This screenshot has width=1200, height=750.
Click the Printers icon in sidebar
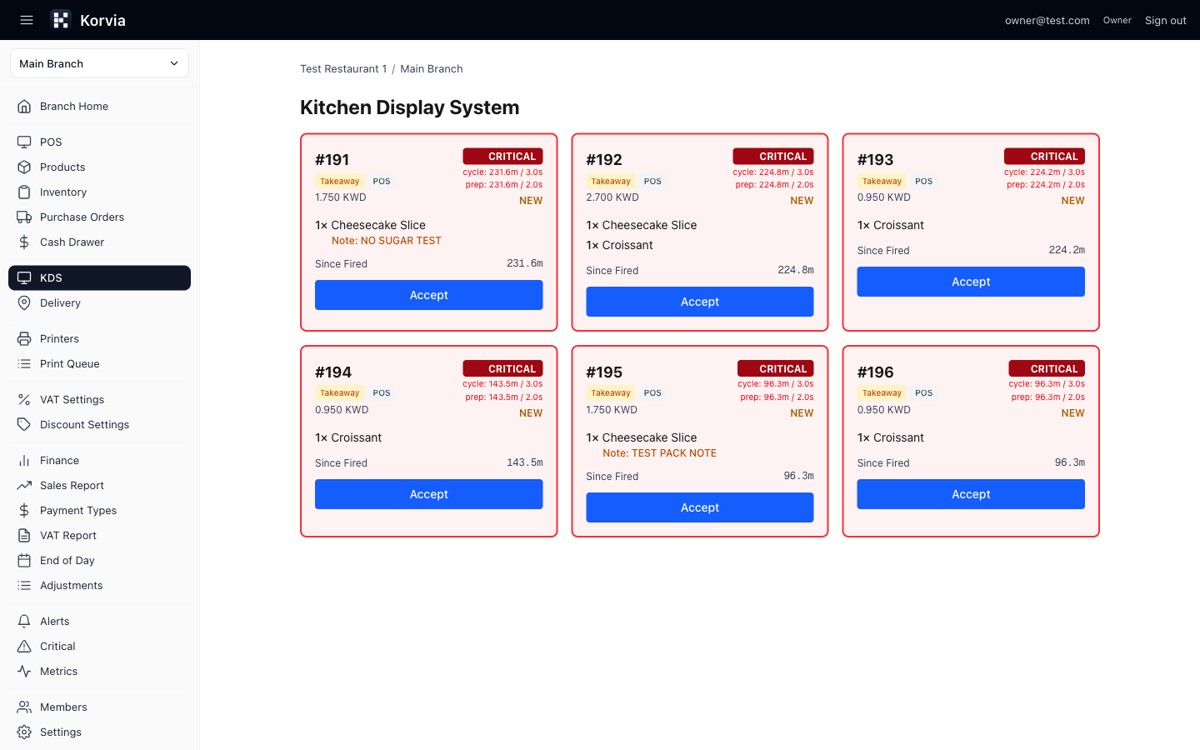(x=24, y=339)
